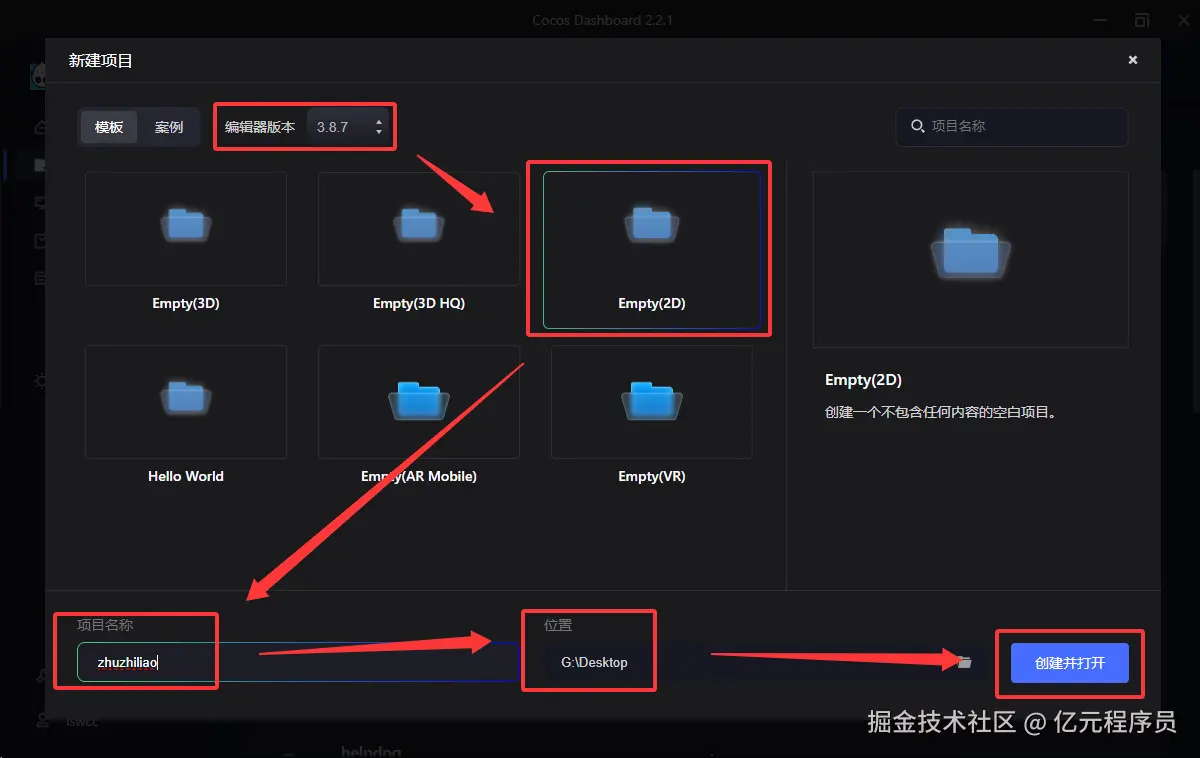Select the Empty(3D HQ) template card
This screenshot has width=1200, height=758.
click(x=419, y=243)
